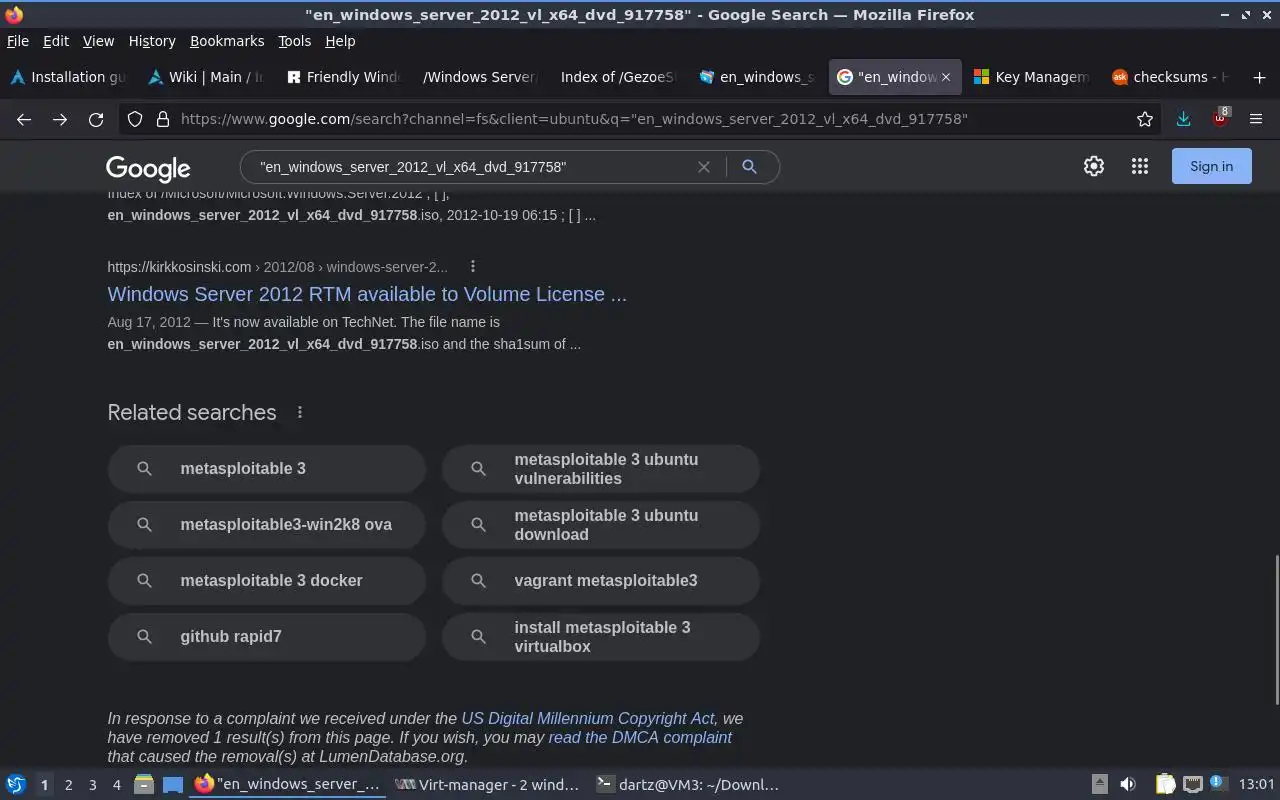Open the Help menu
1280x800 pixels.
340,41
